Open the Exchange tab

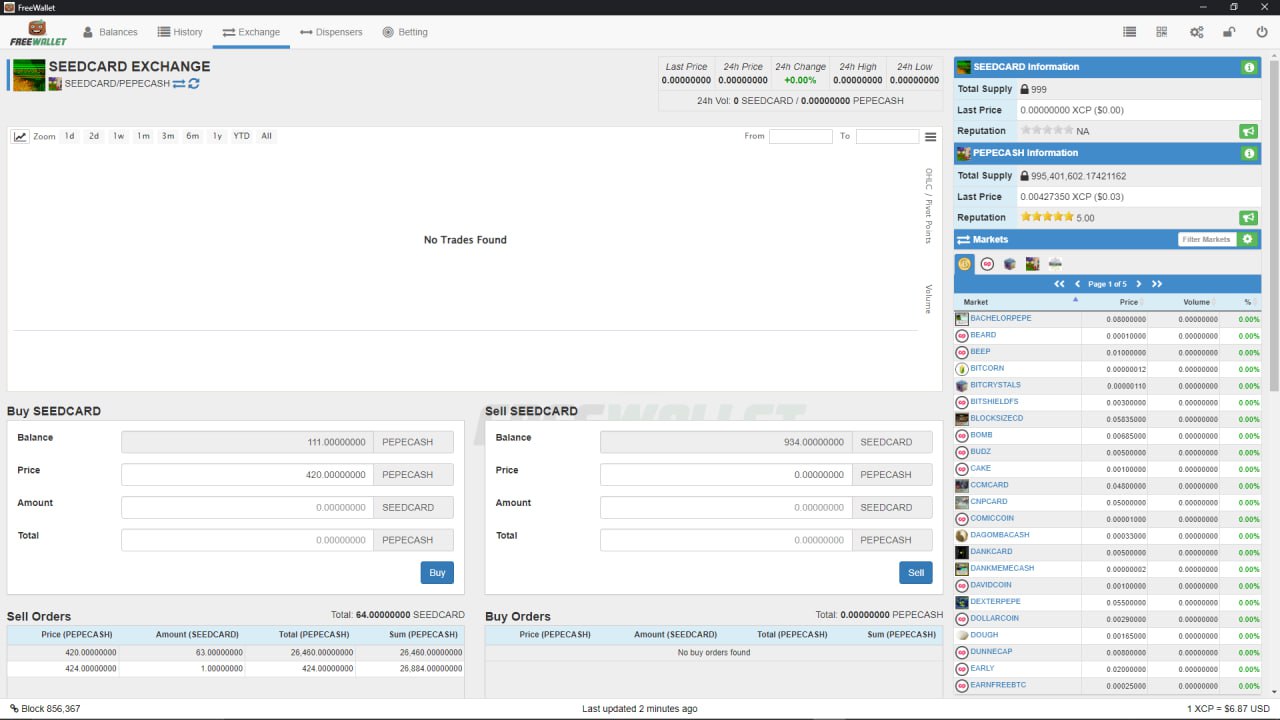[251, 32]
